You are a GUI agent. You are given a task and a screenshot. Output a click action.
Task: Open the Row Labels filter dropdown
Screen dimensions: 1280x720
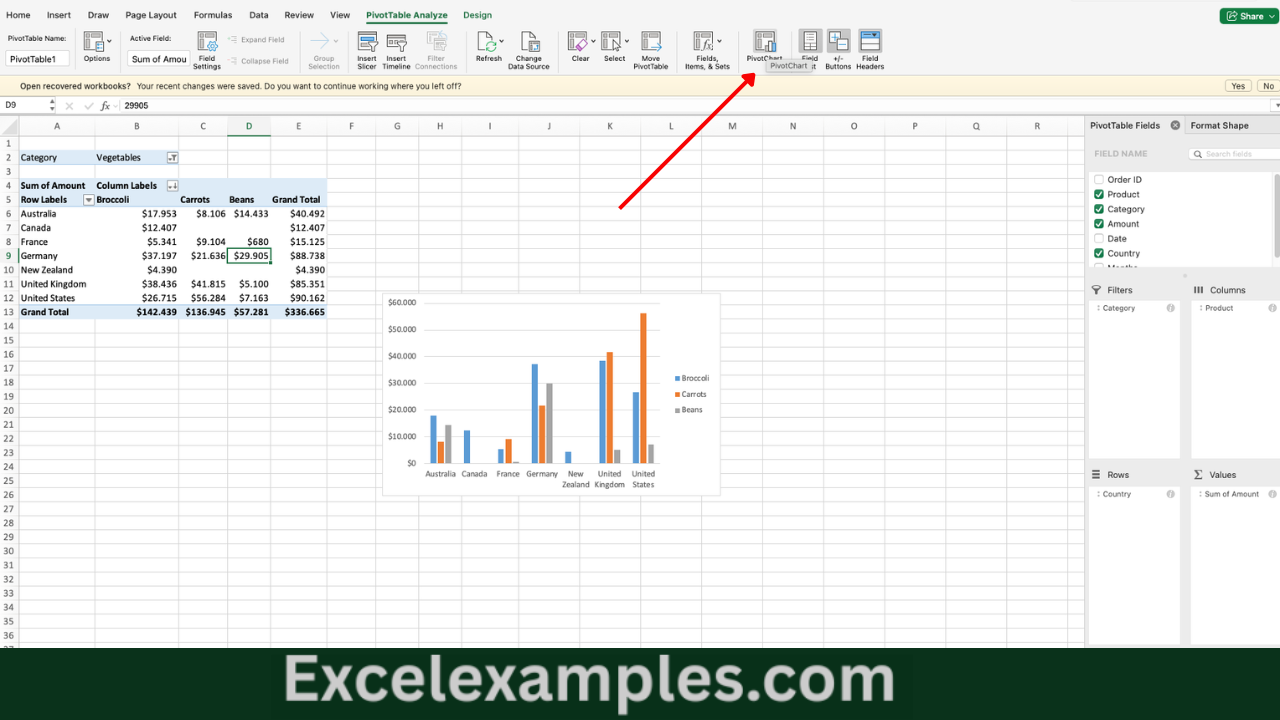88,199
